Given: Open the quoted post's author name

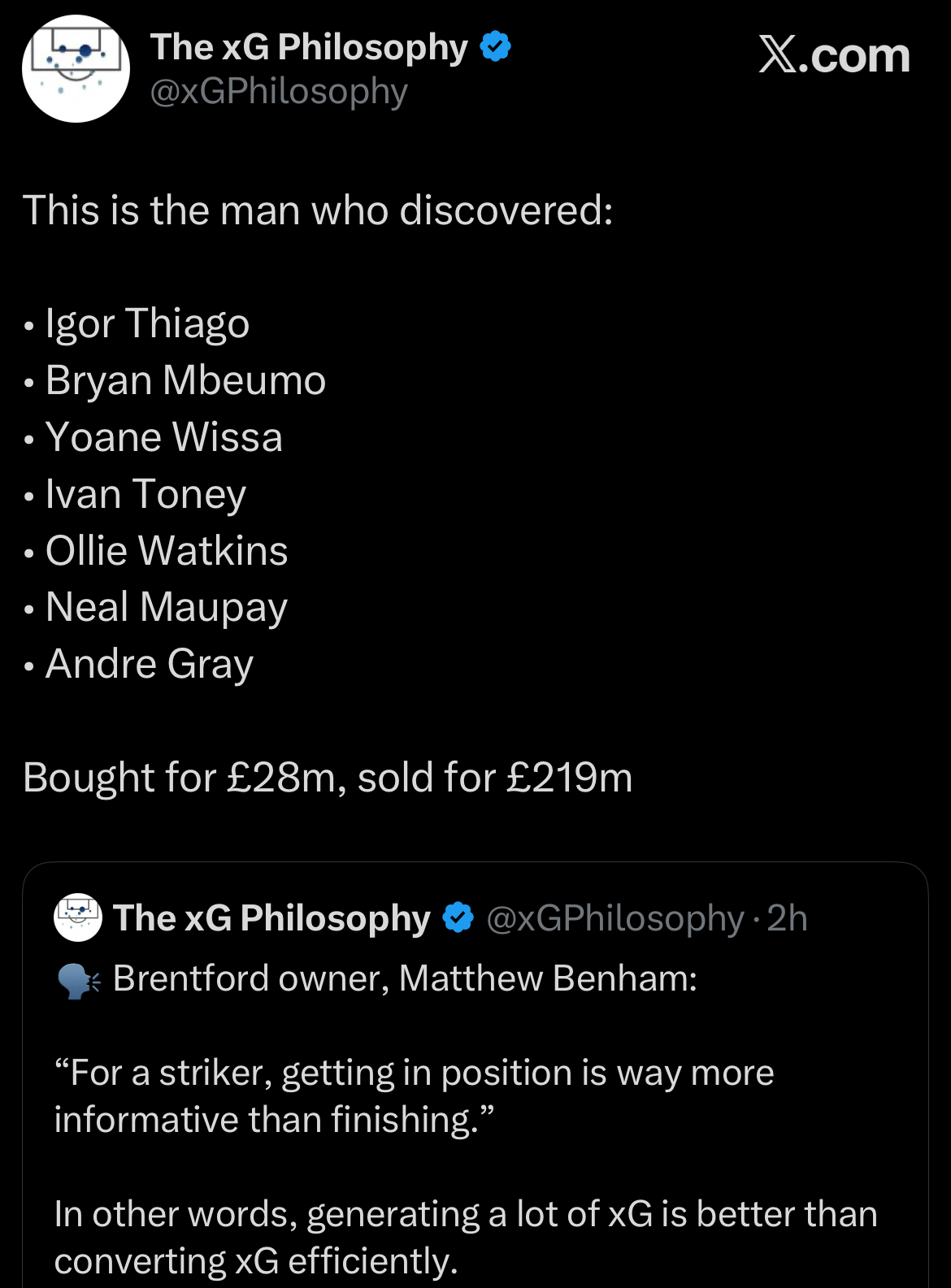Looking at the screenshot, I should pos(271,918).
